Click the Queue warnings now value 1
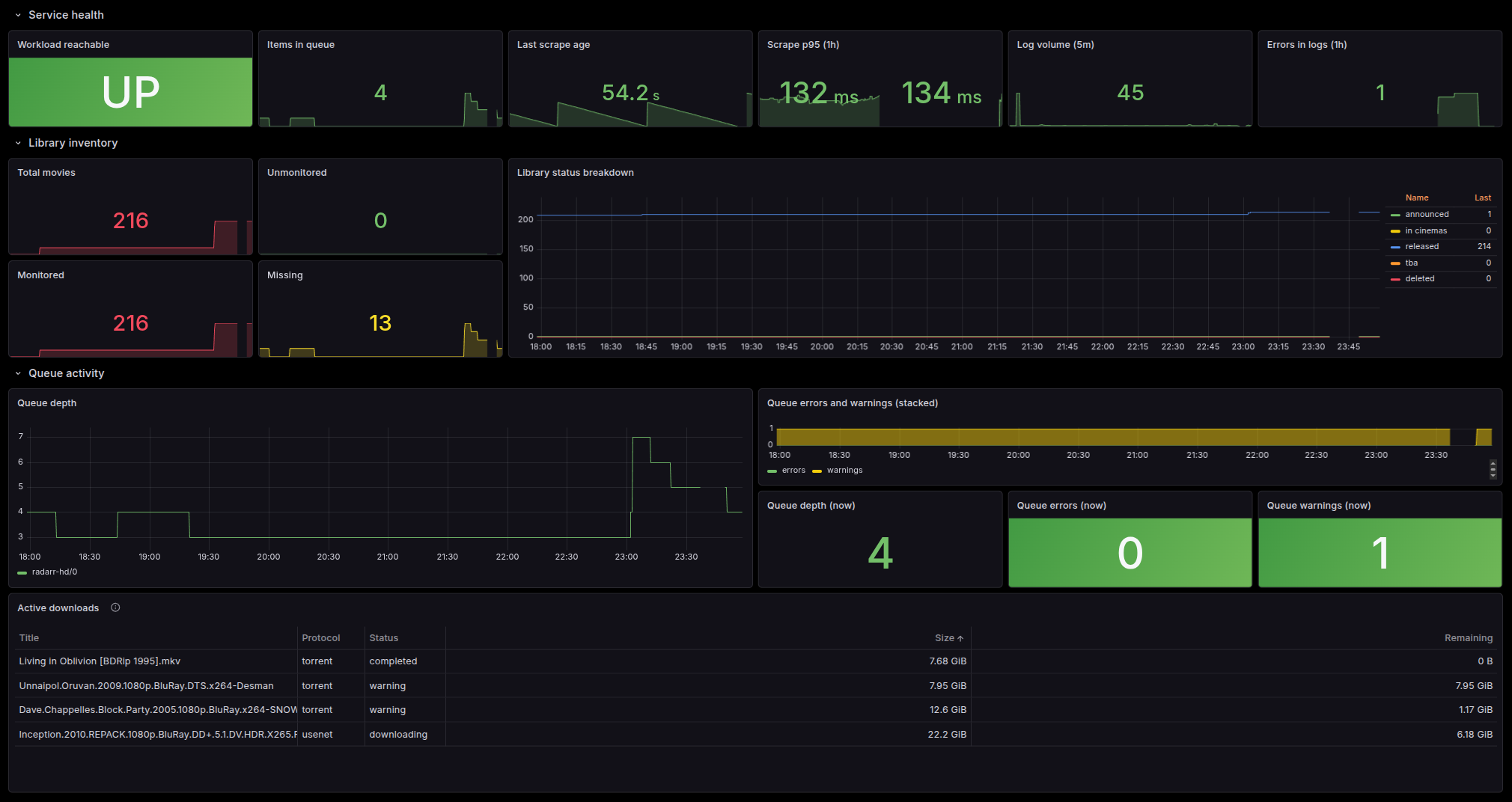This screenshot has width=1512, height=802. coord(1380,554)
